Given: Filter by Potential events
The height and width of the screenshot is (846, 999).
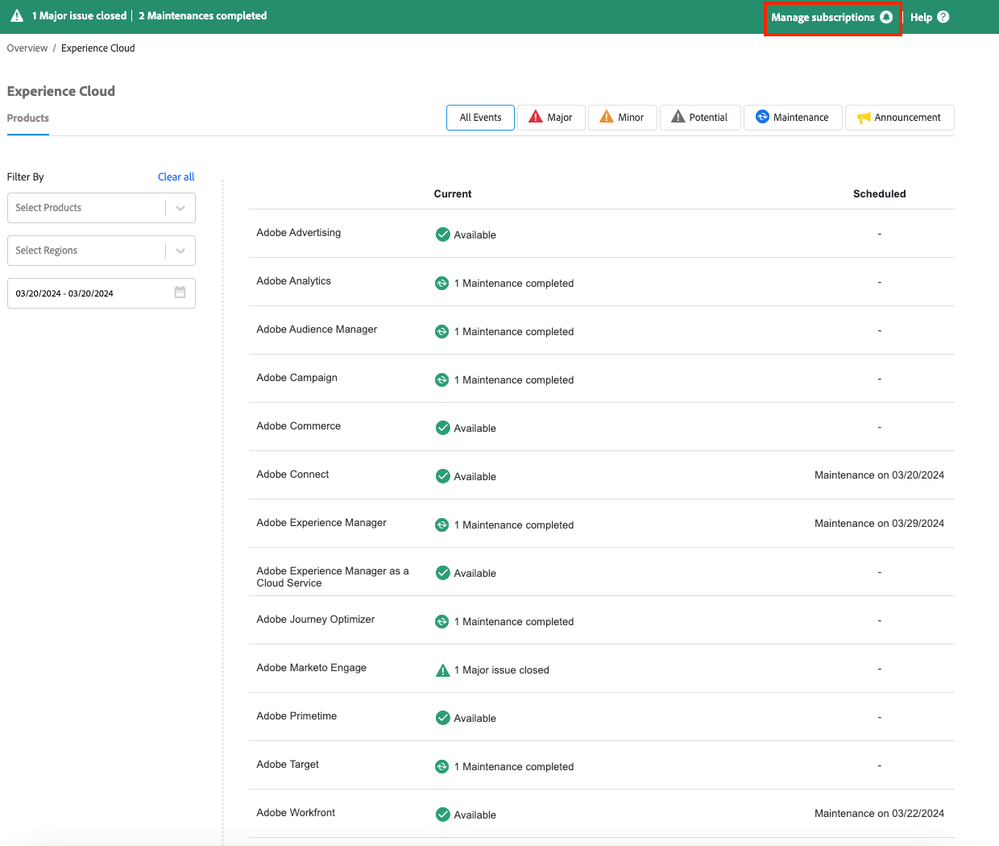Looking at the screenshot, I should pyautogui.click(x=700, y=118).
